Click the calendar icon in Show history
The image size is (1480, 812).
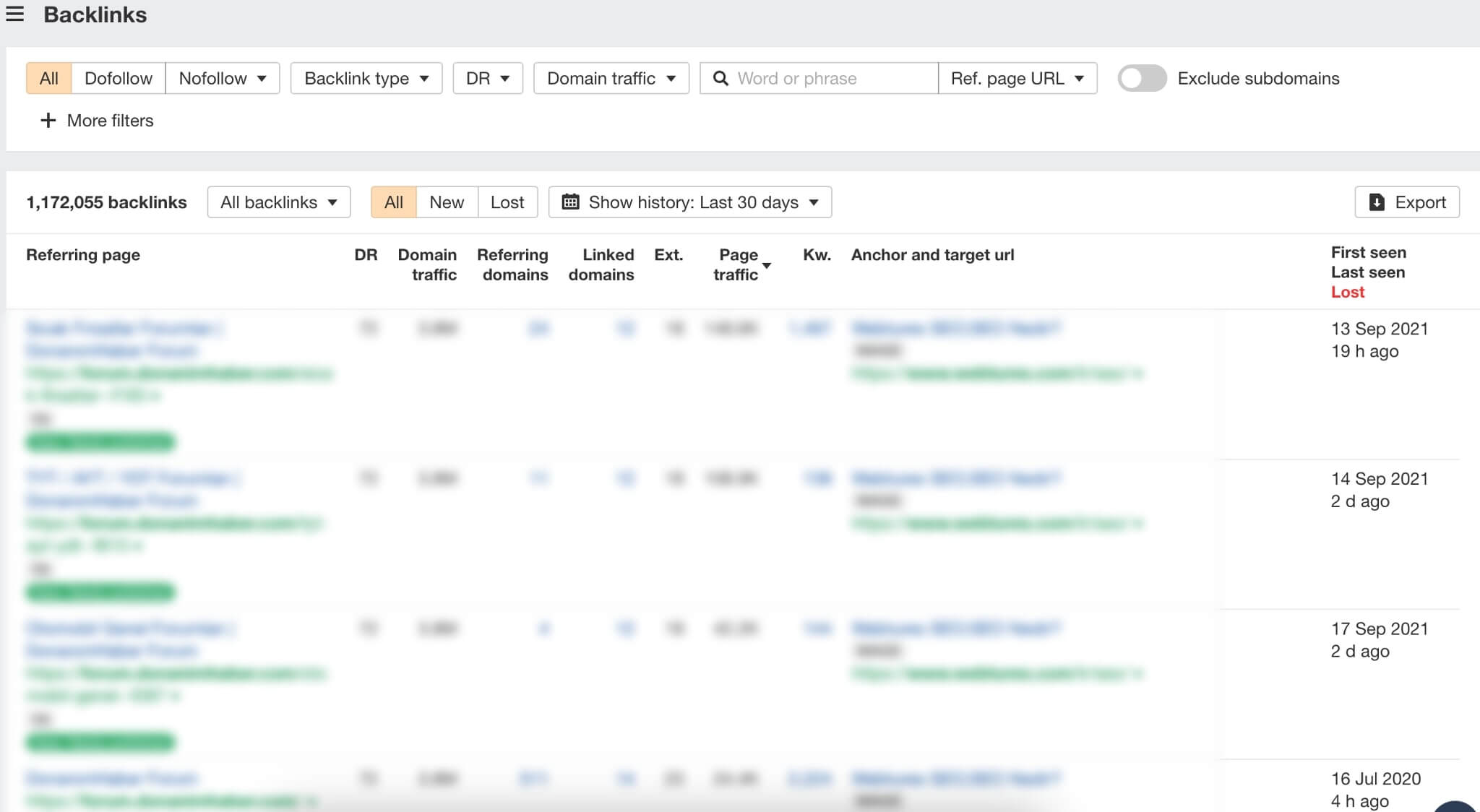point(570,202)
